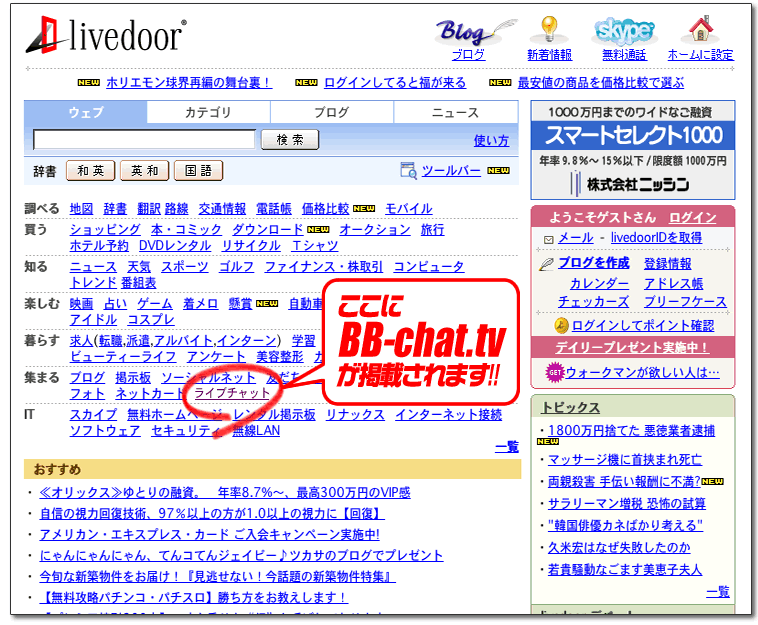This screenshot has height=625, width=758.
Task: Click 一覧 link under トピックス
Action: pos(718,592)
